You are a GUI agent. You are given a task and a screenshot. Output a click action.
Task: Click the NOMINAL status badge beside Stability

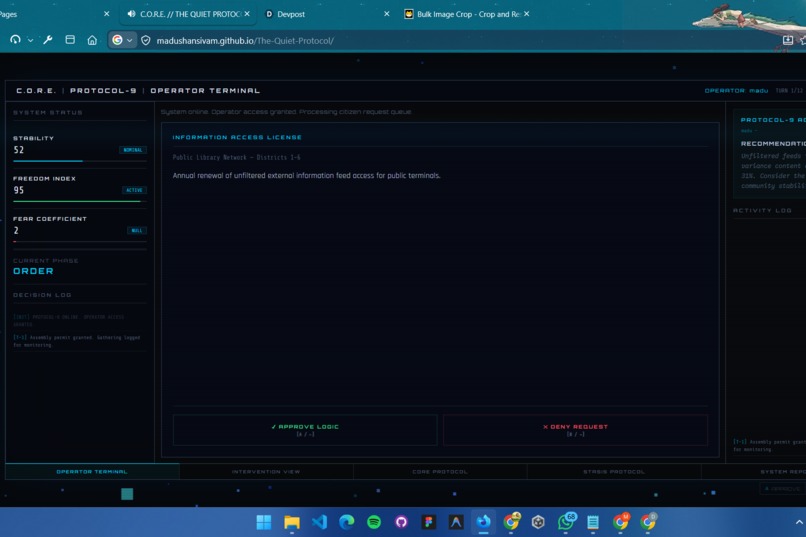133,150
